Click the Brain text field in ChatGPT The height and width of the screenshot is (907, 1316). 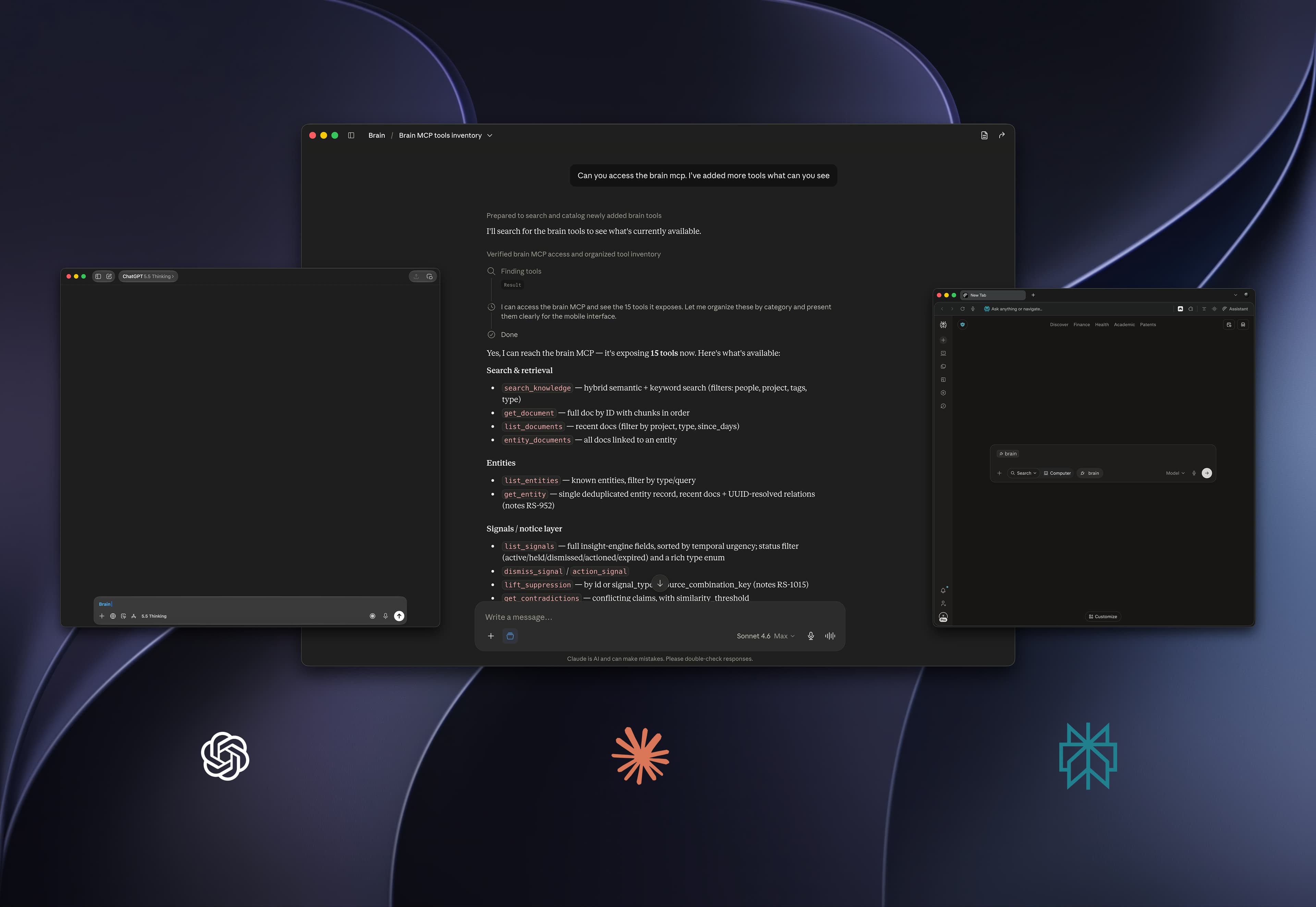(x=250, y=604)
